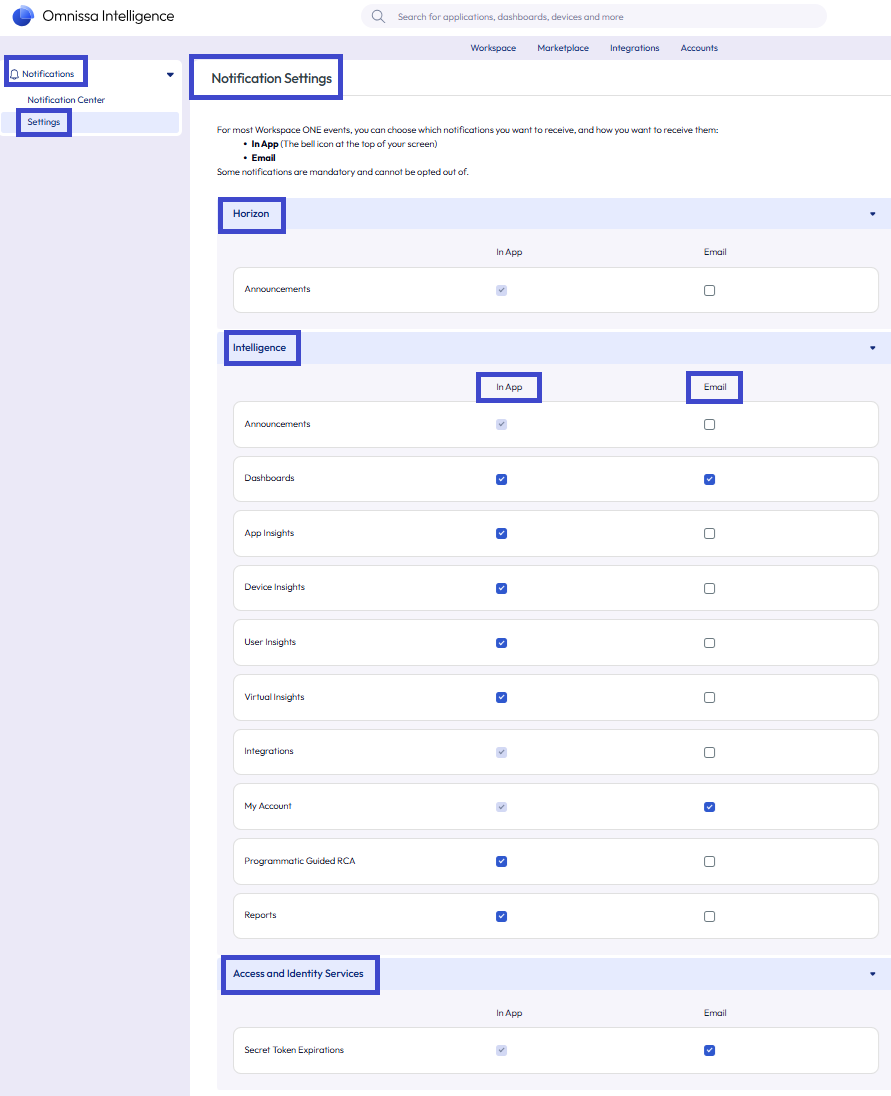The image size is (891, 1096).
Task: Uncheck In App for Reports
Action: tap(501, 916)
